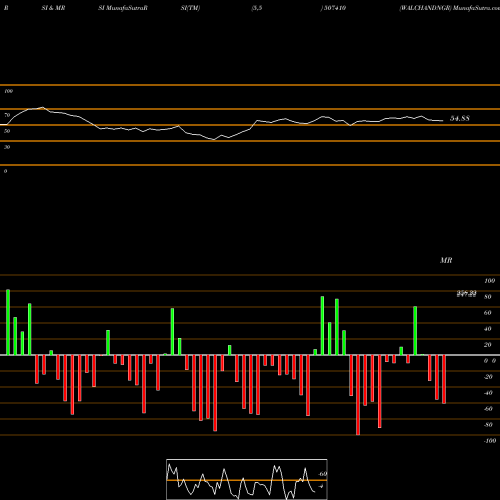The image size is (500, 500).
Task: Open the mini chart thumbnail at the bottom
Action: pos(247,479)
